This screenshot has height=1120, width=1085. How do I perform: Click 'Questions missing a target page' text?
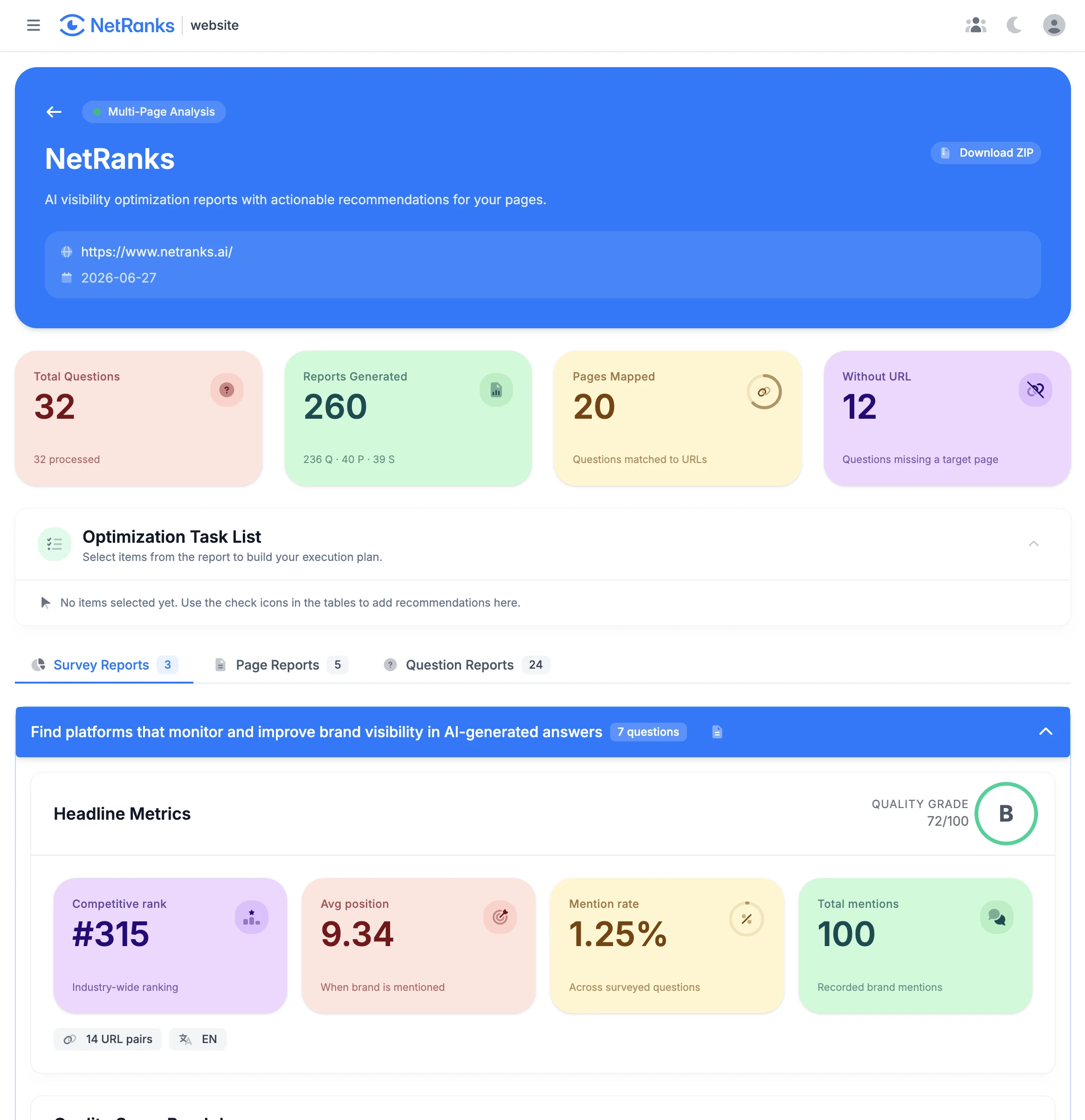click(920, 459)
